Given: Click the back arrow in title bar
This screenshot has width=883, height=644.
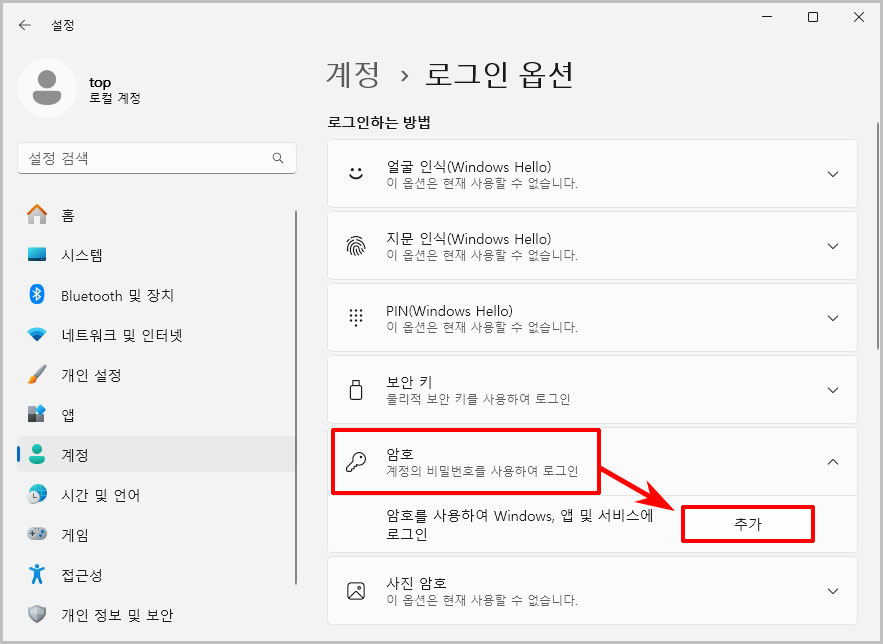Looking at the screenshot, I should click(x=24, y=25).
